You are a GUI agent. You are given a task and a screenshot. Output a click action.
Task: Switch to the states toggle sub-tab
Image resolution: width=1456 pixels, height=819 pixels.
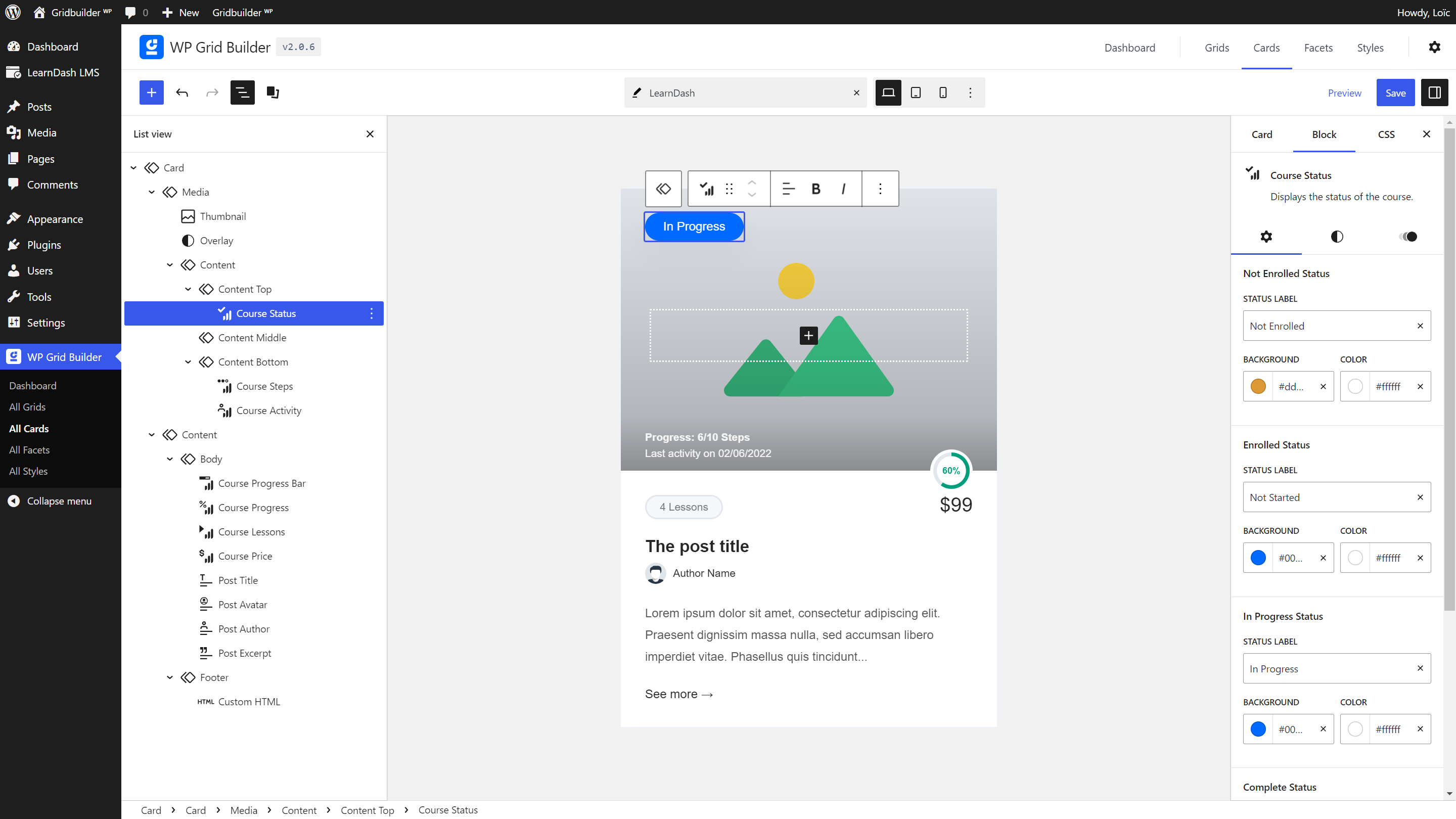1407,237
